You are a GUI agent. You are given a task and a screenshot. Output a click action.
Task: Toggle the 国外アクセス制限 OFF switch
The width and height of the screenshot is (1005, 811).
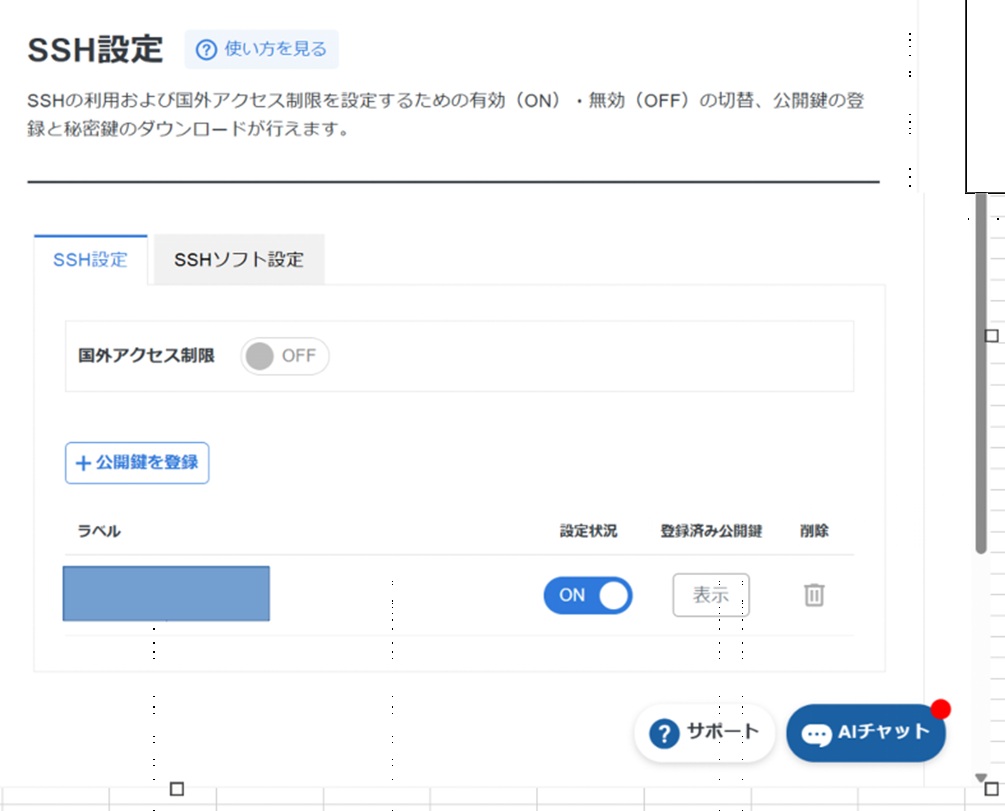click(x=284, y=356)
